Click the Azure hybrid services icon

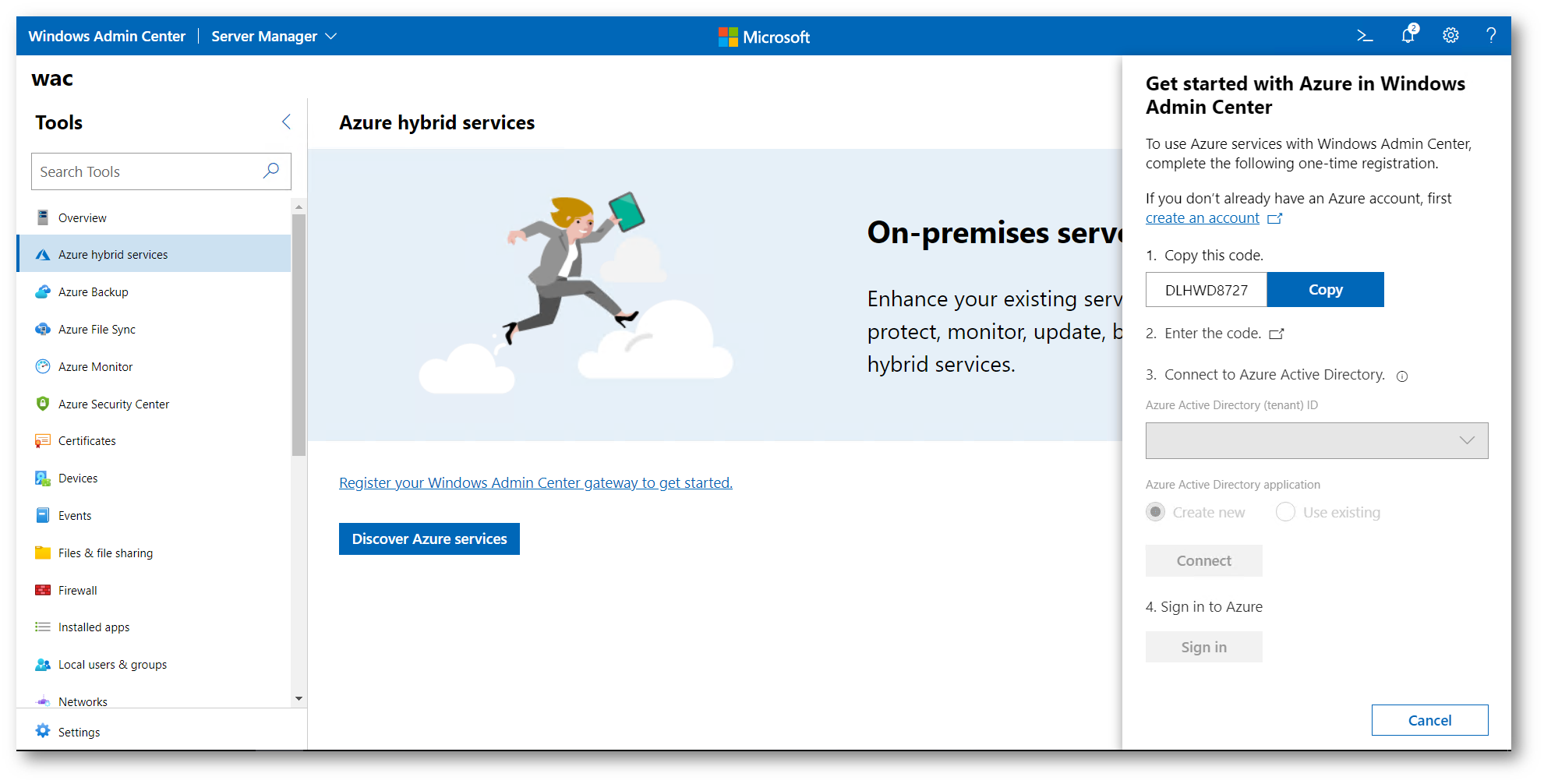43,255
